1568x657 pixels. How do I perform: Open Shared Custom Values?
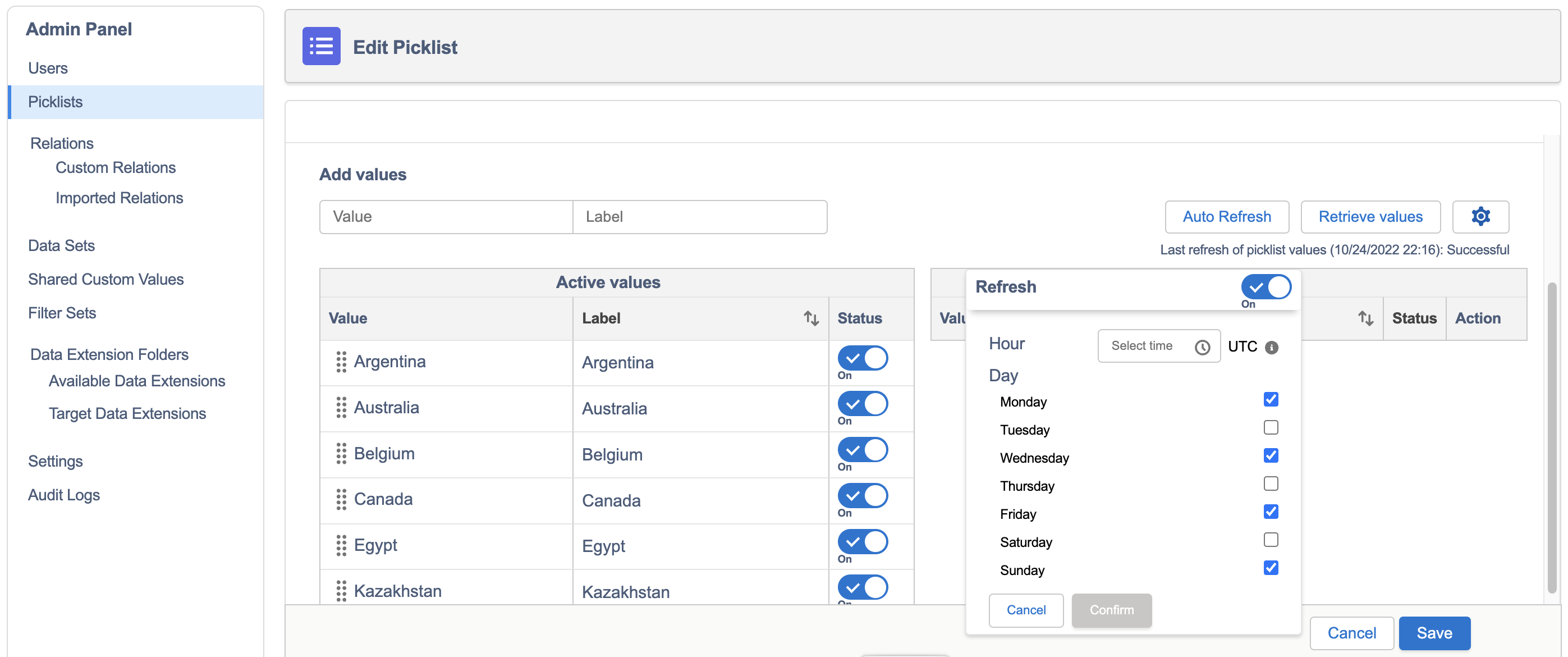tap(106, 279)
